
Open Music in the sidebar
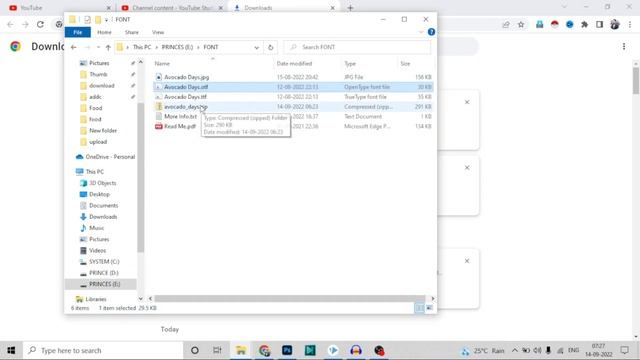96,228
